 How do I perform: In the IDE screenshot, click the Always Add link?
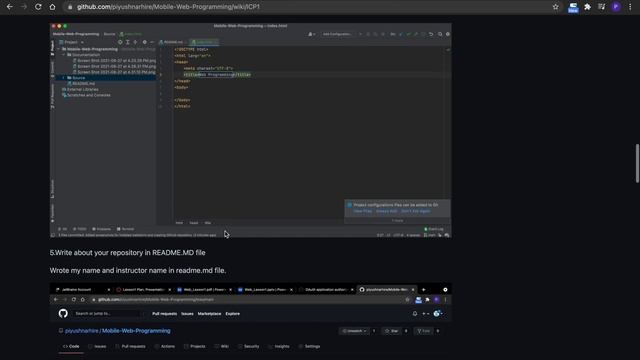tap(386, 211)
